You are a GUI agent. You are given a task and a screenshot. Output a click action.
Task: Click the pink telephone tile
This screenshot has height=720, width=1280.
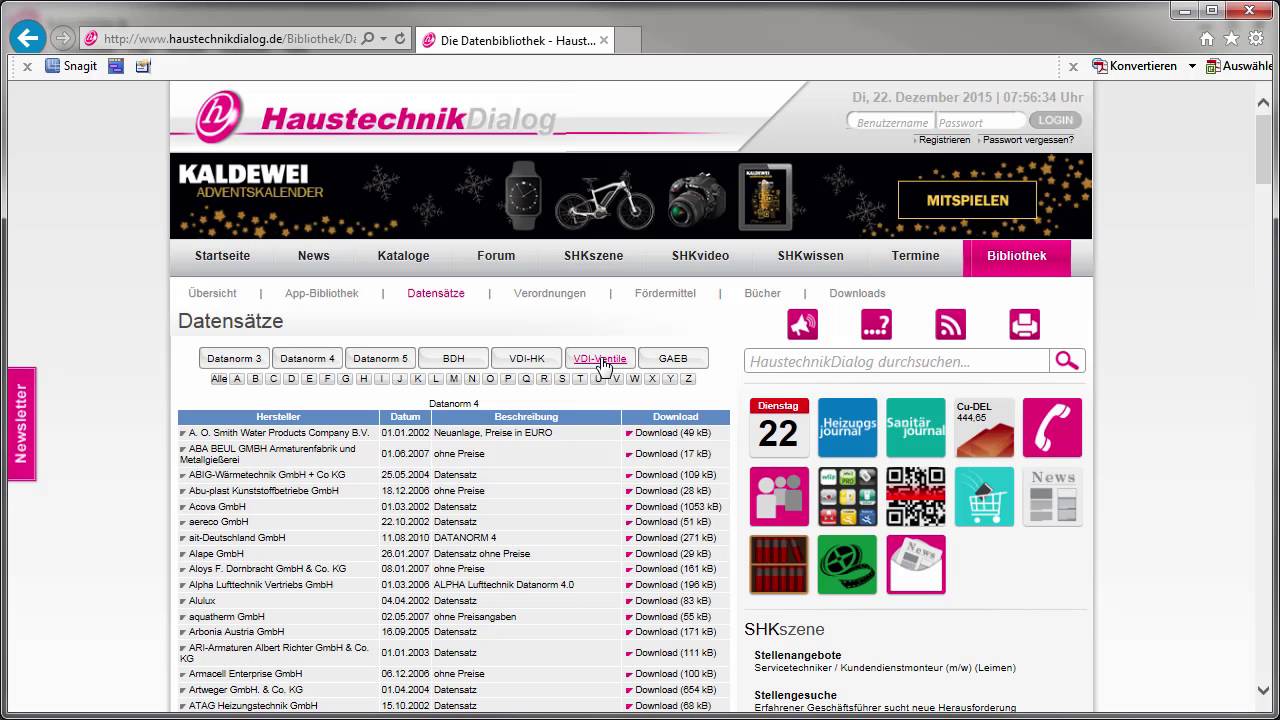click(1053, 428)
